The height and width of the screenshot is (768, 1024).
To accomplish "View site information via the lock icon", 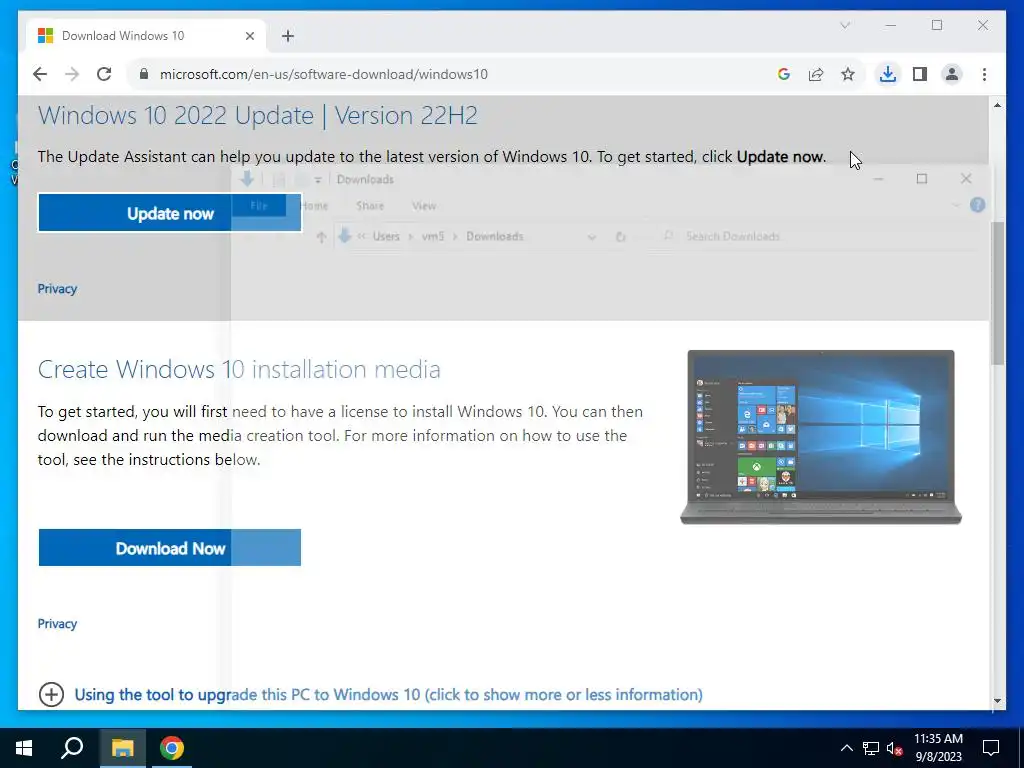I will pyautogui.click(x=144, y=74).
